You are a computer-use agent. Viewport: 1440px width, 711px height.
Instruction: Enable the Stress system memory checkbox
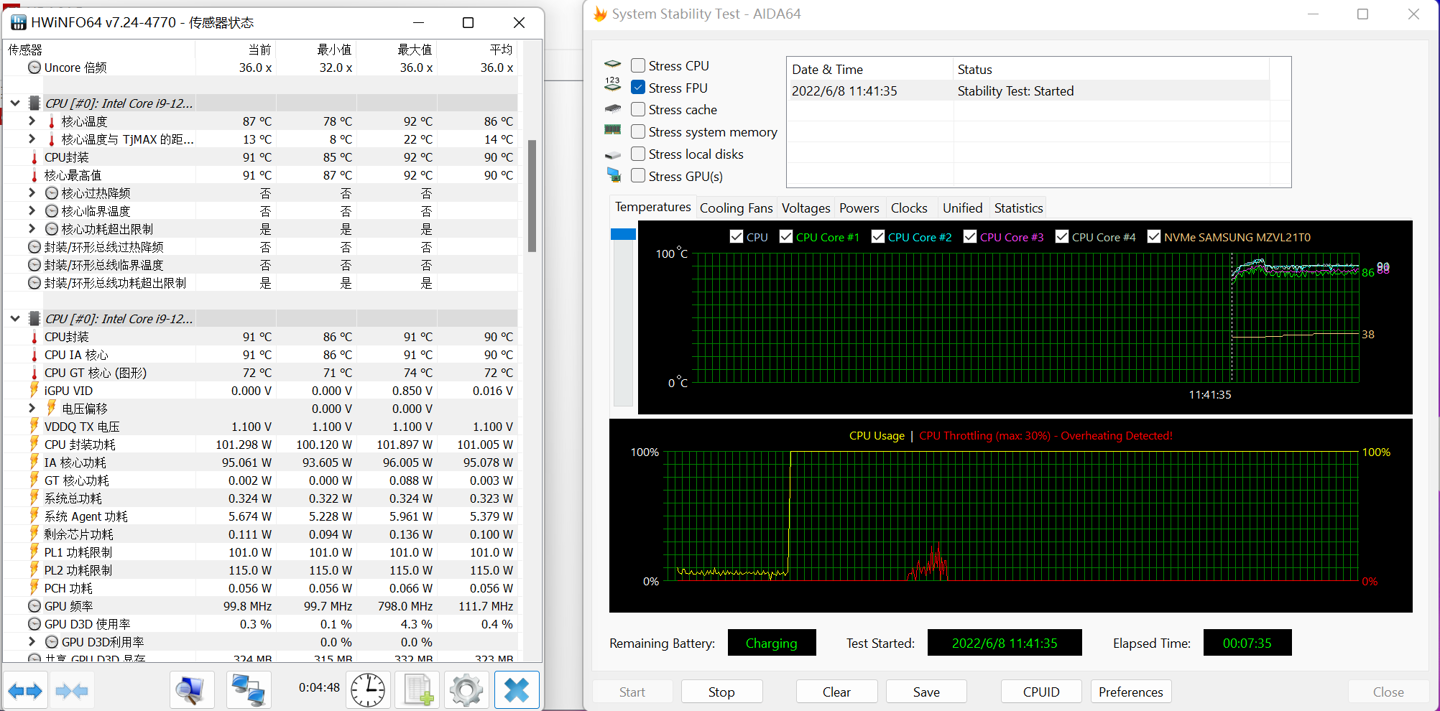(638, 131)
